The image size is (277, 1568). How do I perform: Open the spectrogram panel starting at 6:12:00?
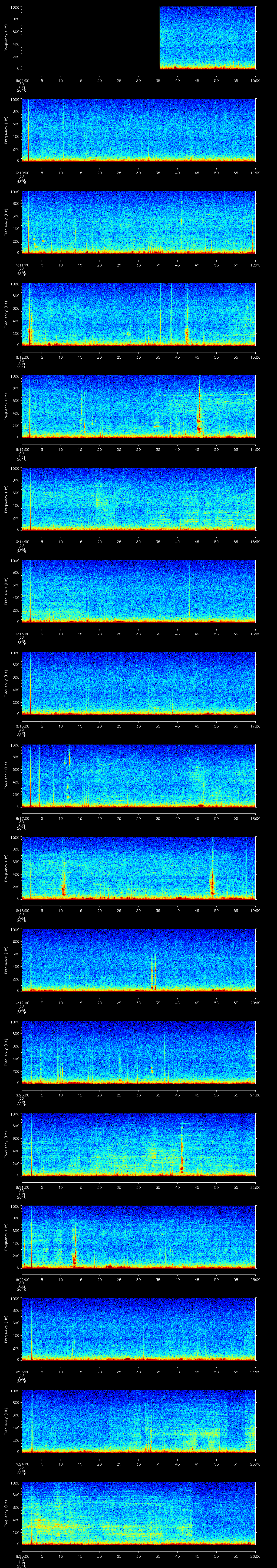click(139, 314)
